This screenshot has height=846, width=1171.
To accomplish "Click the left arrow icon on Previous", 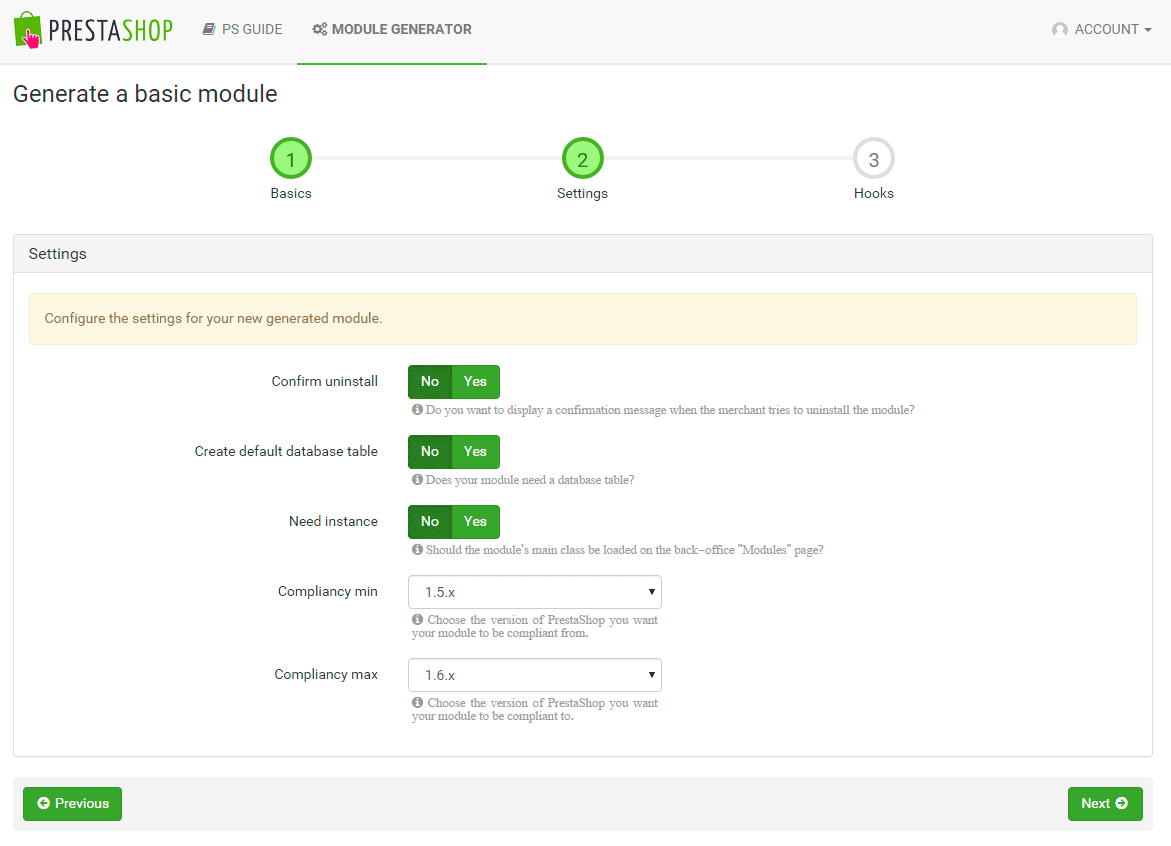I will tap(44, 803).
